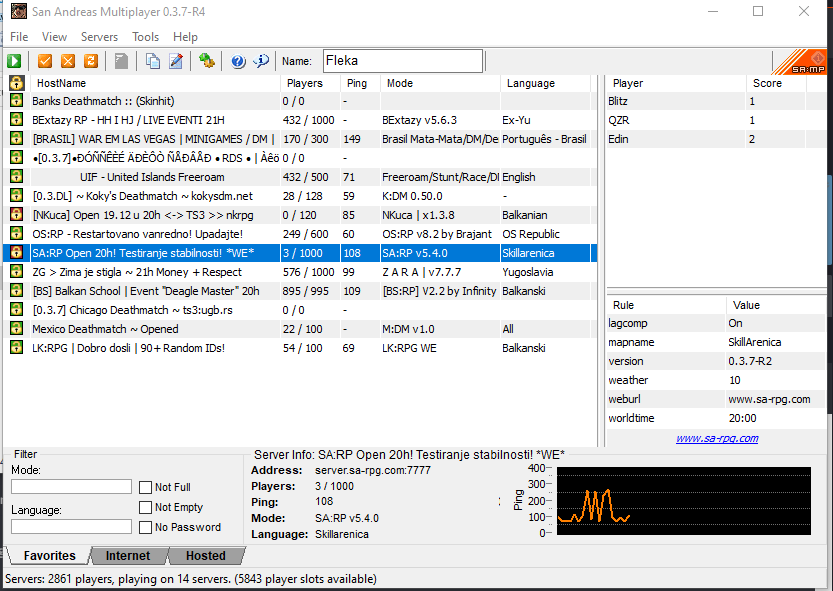
Task: Enable the No Password filter checkbox
Action: click(145, 527)
